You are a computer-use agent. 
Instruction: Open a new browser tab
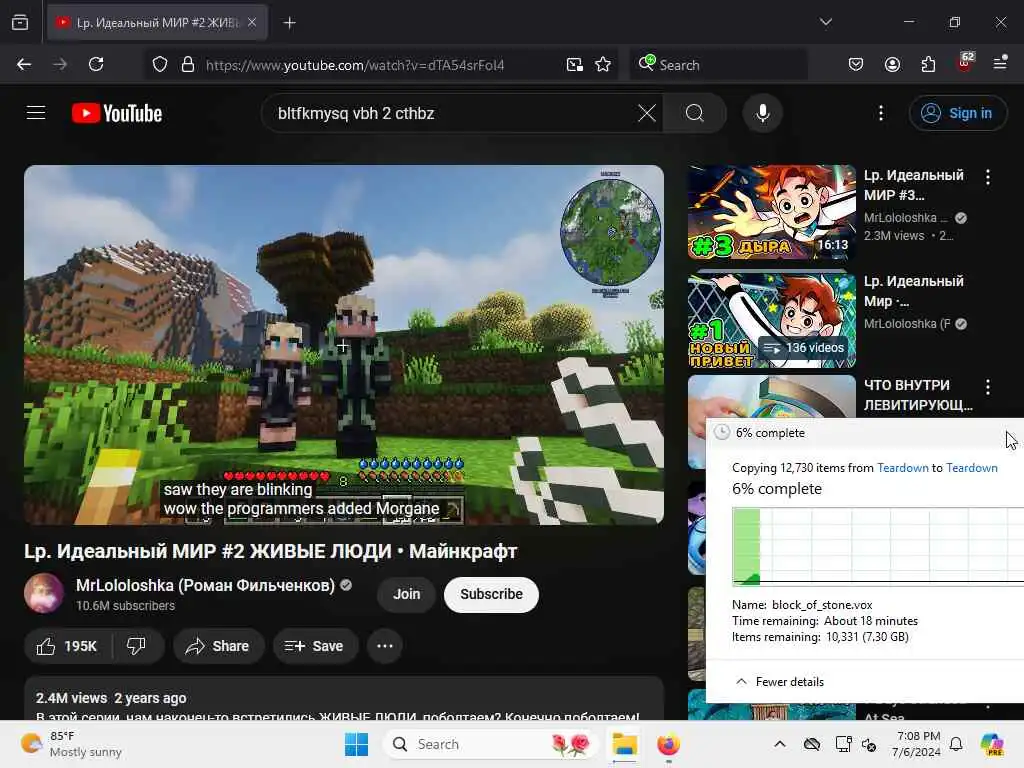point(289,23)
